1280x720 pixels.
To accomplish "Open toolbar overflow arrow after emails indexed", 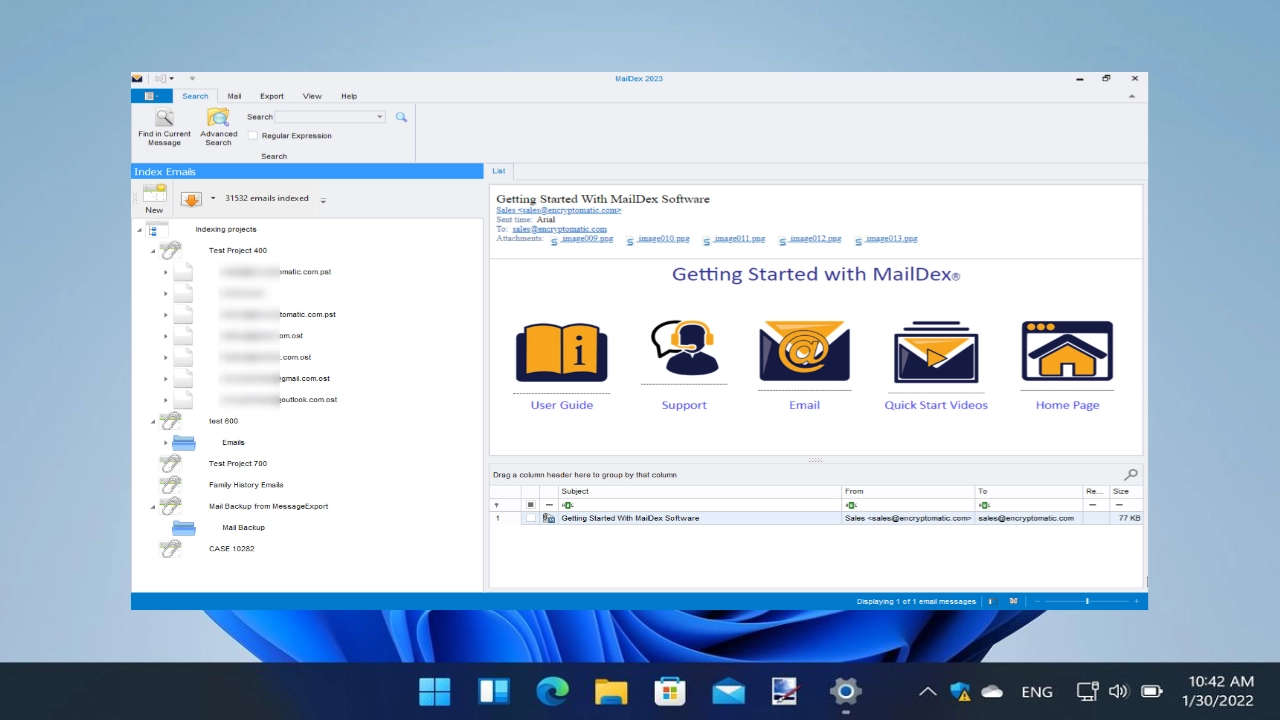I will 323,200.
